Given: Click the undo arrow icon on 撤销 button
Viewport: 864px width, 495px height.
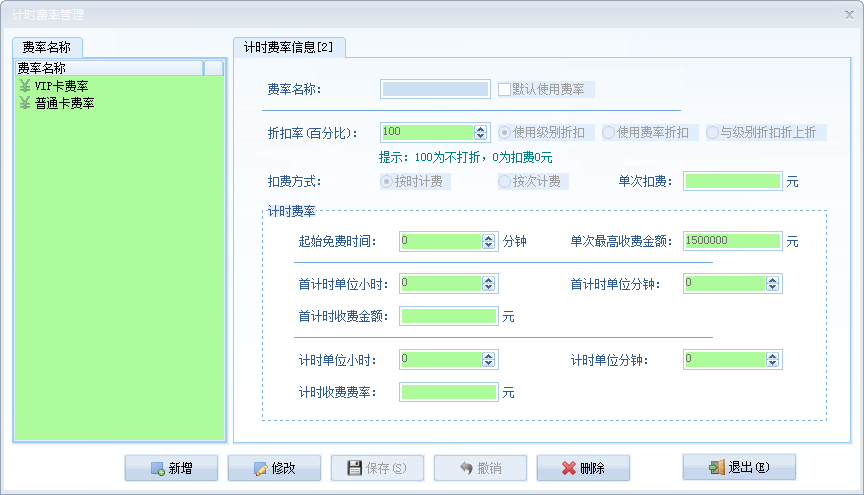Looking at the screenshot, I should (x=466, y=468).
